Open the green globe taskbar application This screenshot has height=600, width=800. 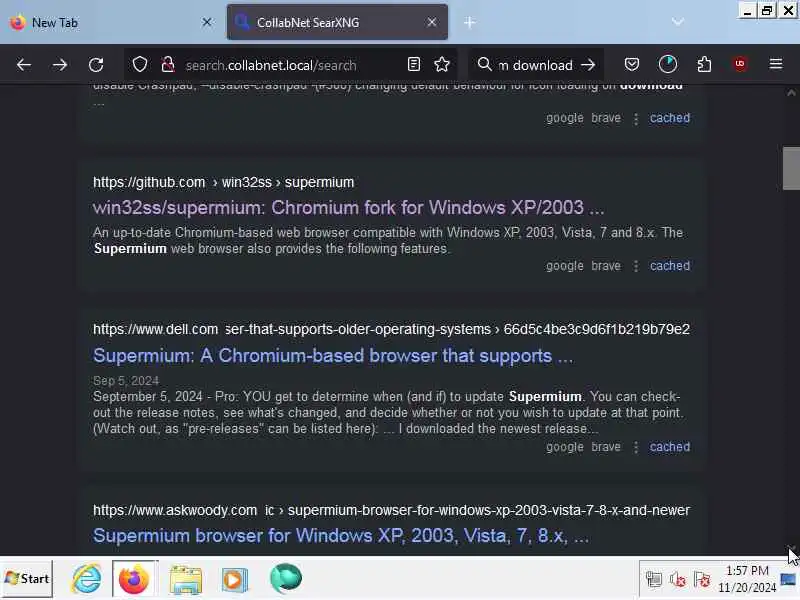tap(286, 579)
